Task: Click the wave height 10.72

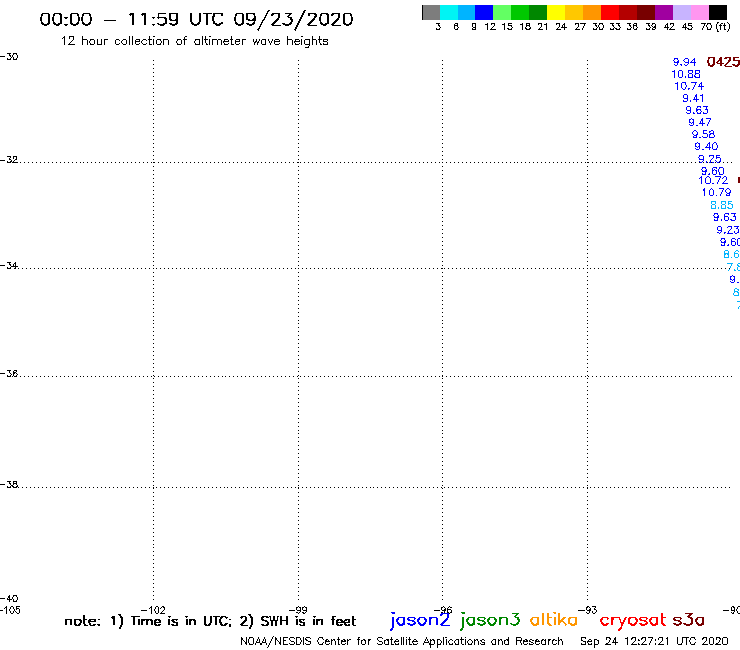Action: [713, 180]
